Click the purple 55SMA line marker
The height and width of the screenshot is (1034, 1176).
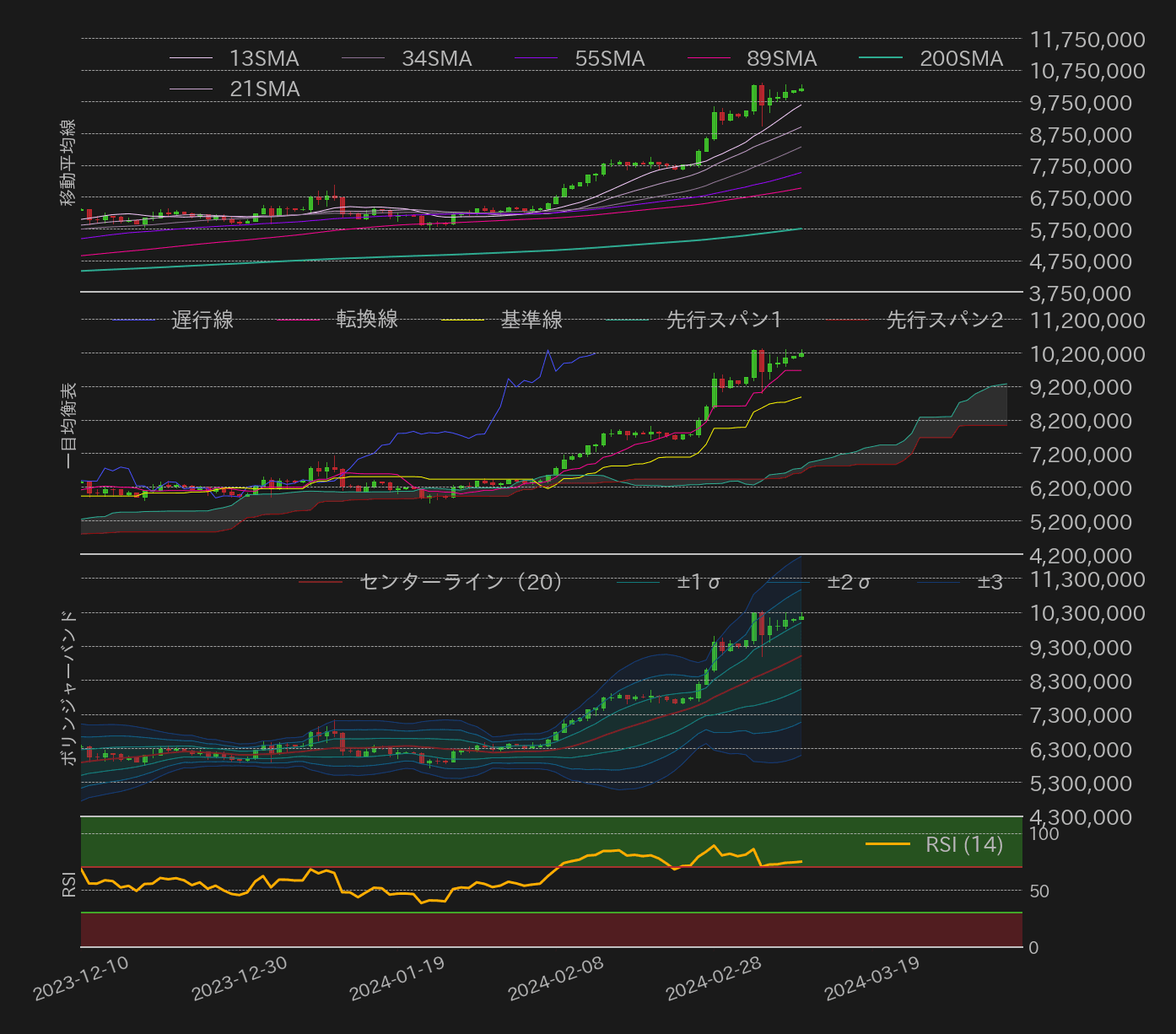coord(535,59)
